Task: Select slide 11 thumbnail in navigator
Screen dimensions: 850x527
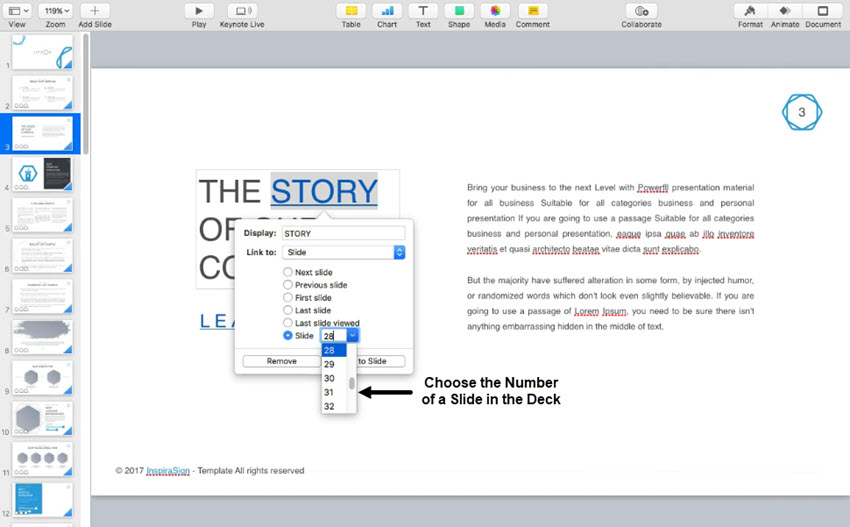Action: coord(42,459)
